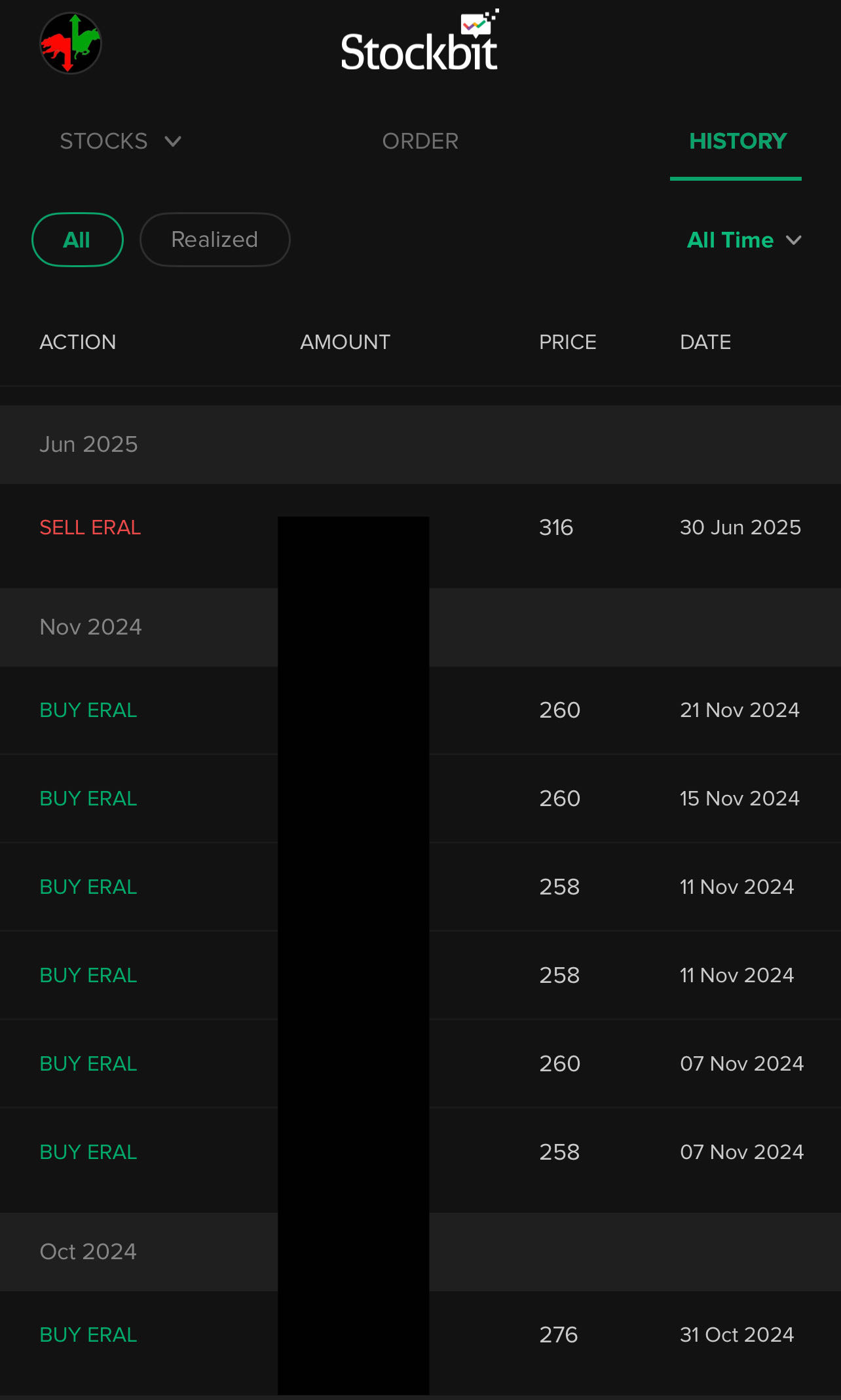Click the DATE column header
Image resolution: width=841 pixels, height=1400 pixels.
point(705,342)
